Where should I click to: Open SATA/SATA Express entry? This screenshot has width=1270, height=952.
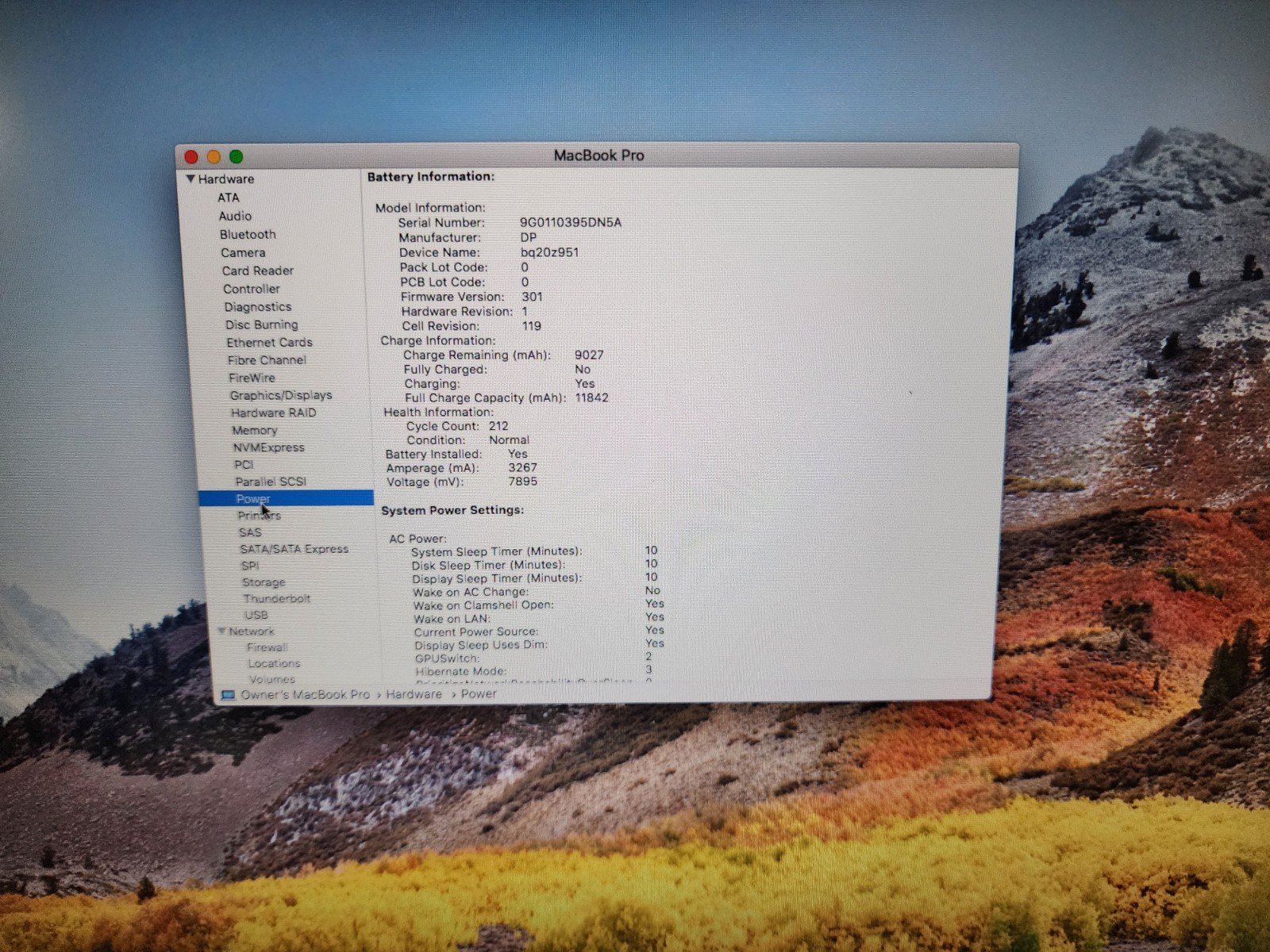pos(294,549)
